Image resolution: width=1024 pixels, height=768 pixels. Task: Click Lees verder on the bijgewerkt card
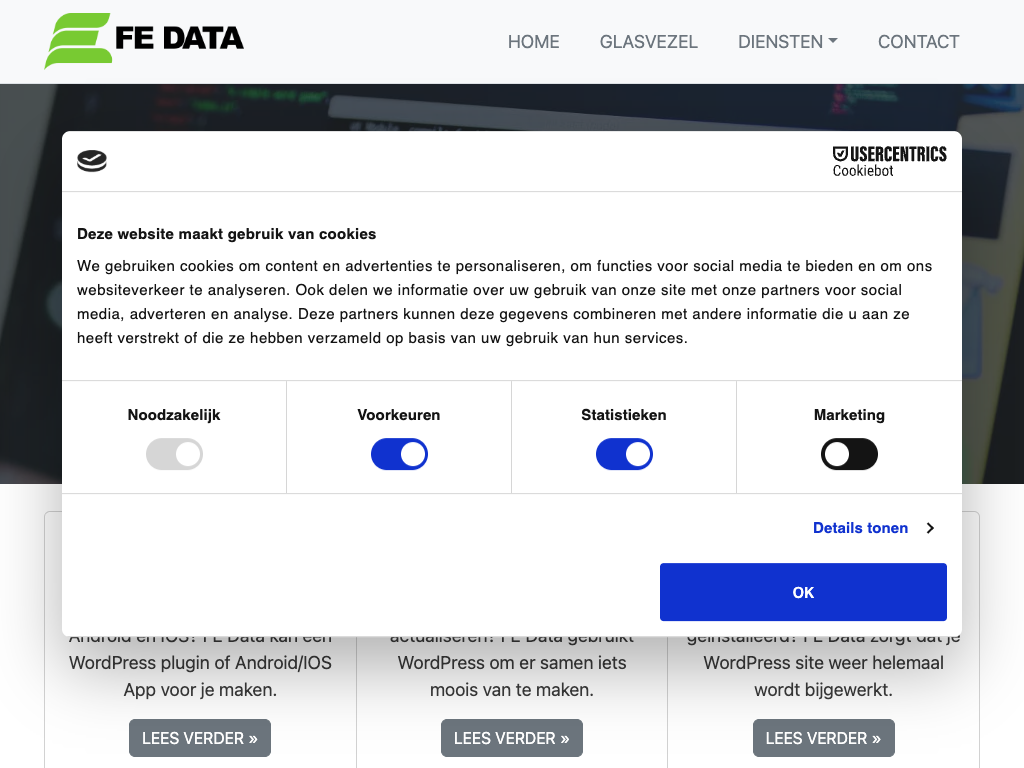tap(824, 738)
